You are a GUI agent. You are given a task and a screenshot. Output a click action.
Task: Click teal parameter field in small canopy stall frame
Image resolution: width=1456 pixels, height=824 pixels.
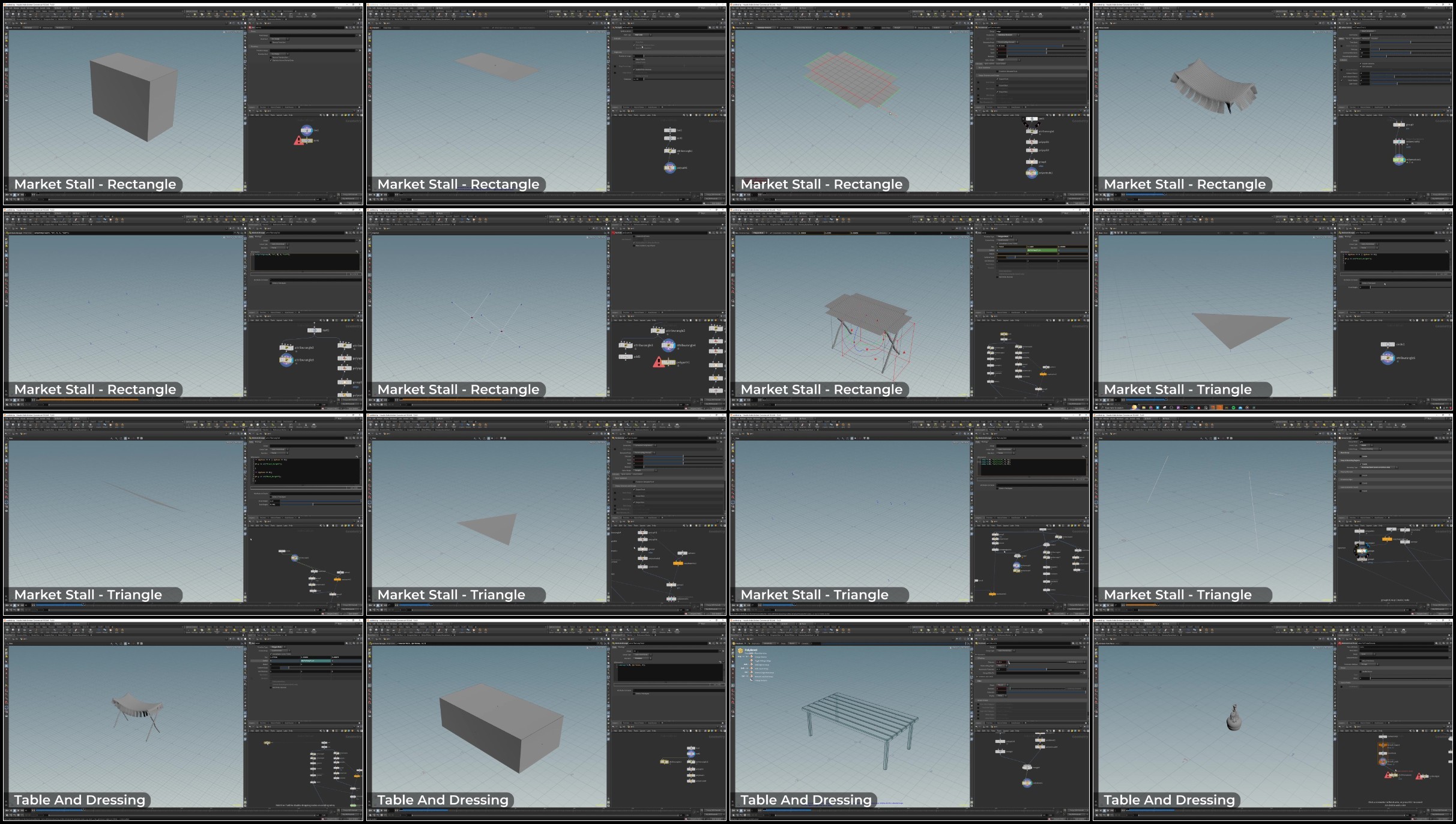click(316, 660)
